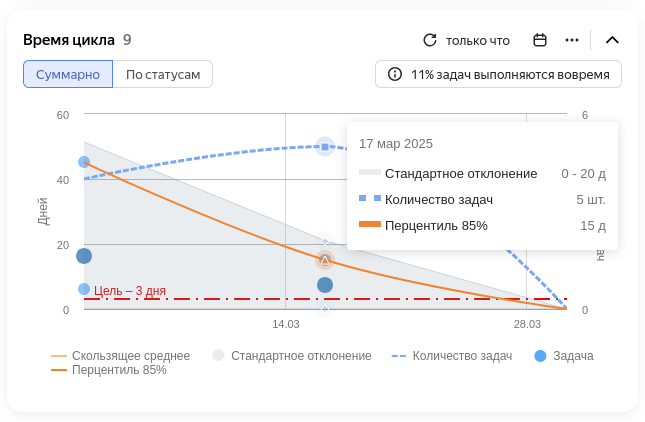
Task: Open the calendar date picker icon
Action: tap(540, 40)
